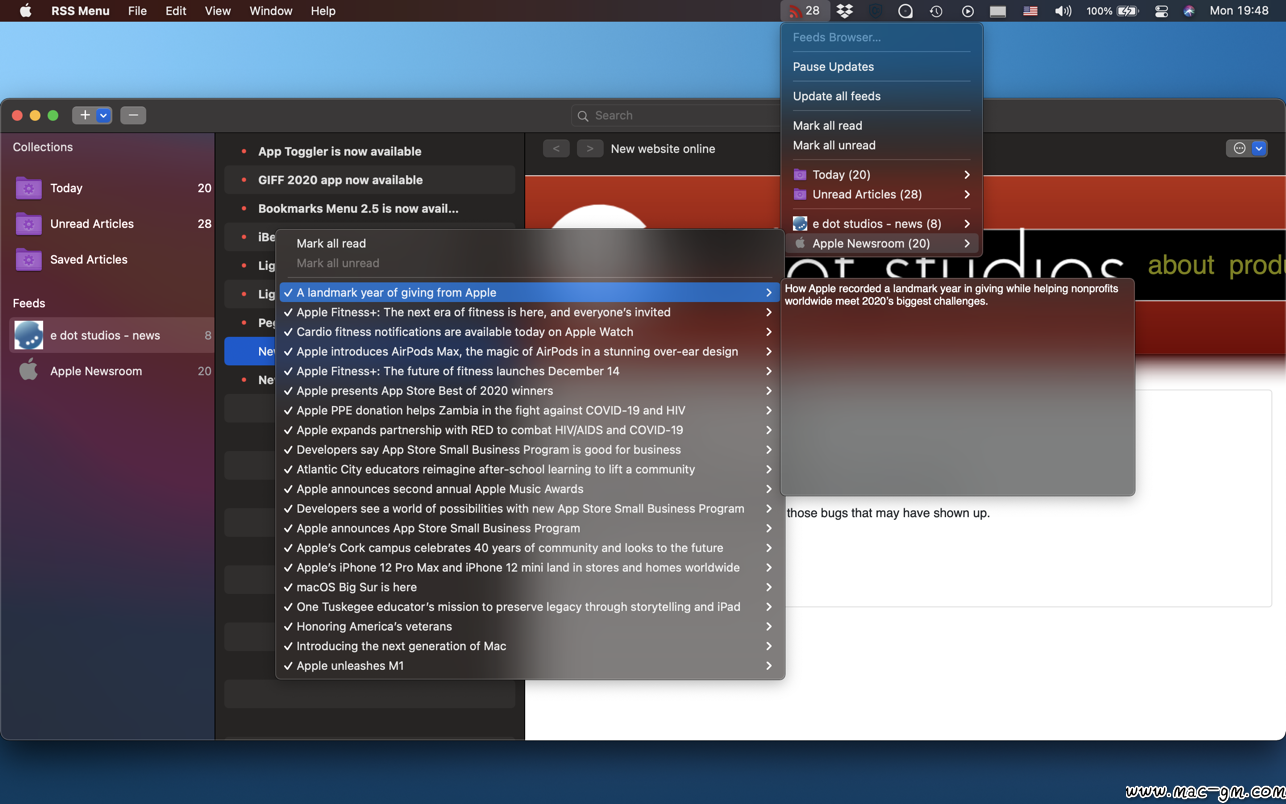
Task: Click the Search input field
Action: coord(675,116)
